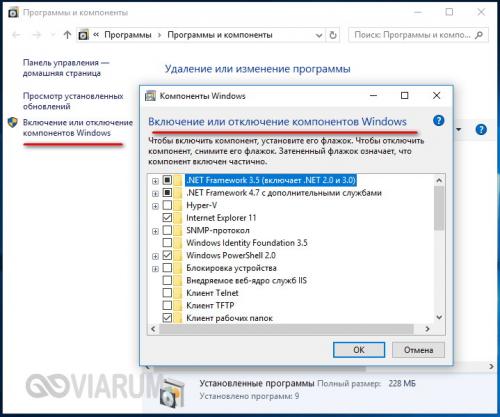Uncheck the Windows PowerShell 2.0 checkbox

[167, 255]
